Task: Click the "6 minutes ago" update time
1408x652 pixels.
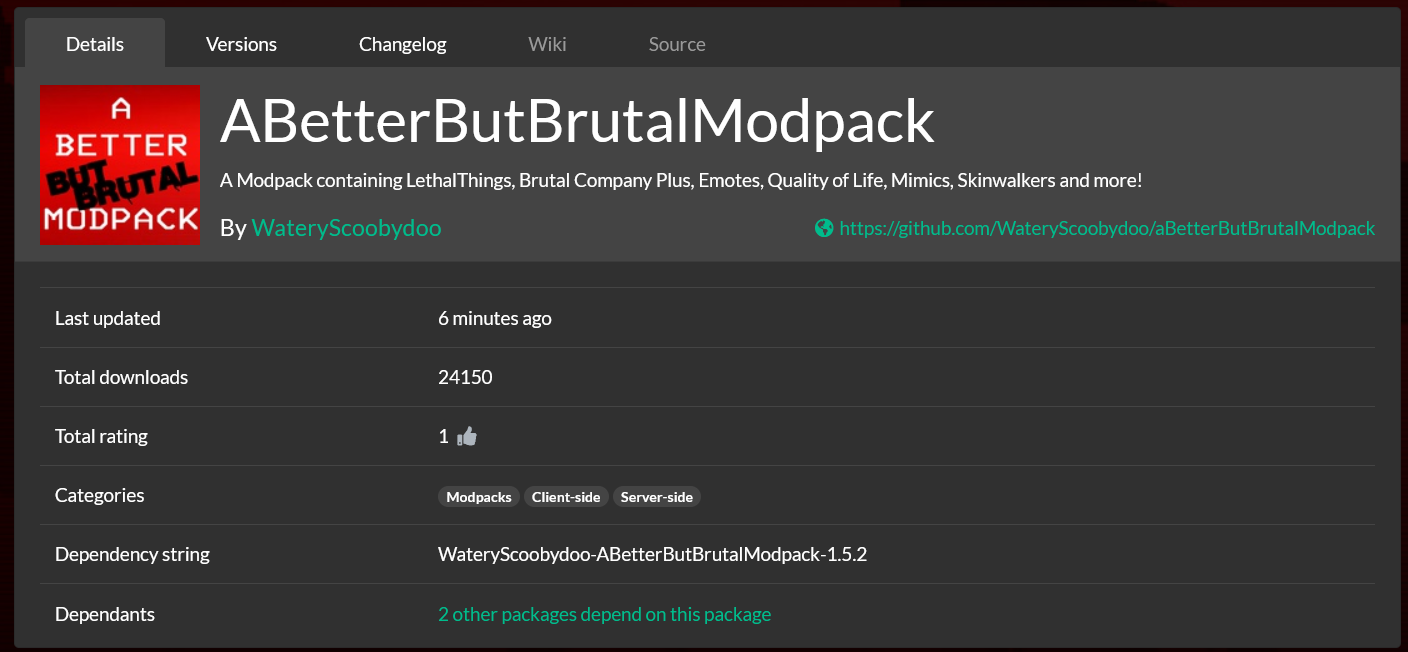Action: pos(495,318)
